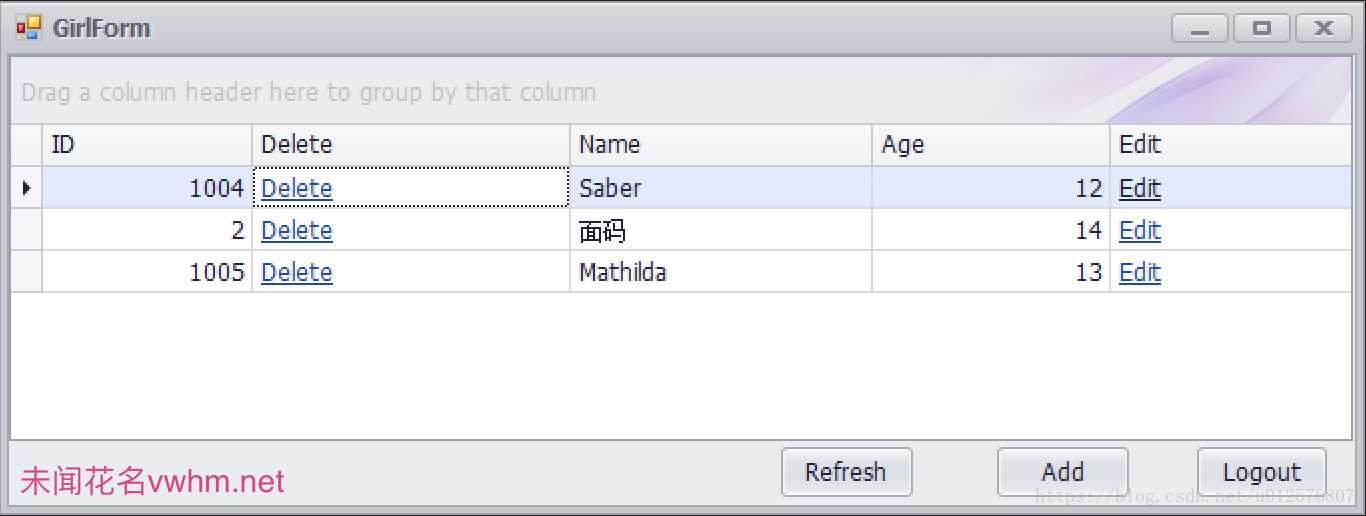The height and width of the screenshot is (516, 1366).
Task: Edit the Saber row
Action: (x=1140, y=188)
